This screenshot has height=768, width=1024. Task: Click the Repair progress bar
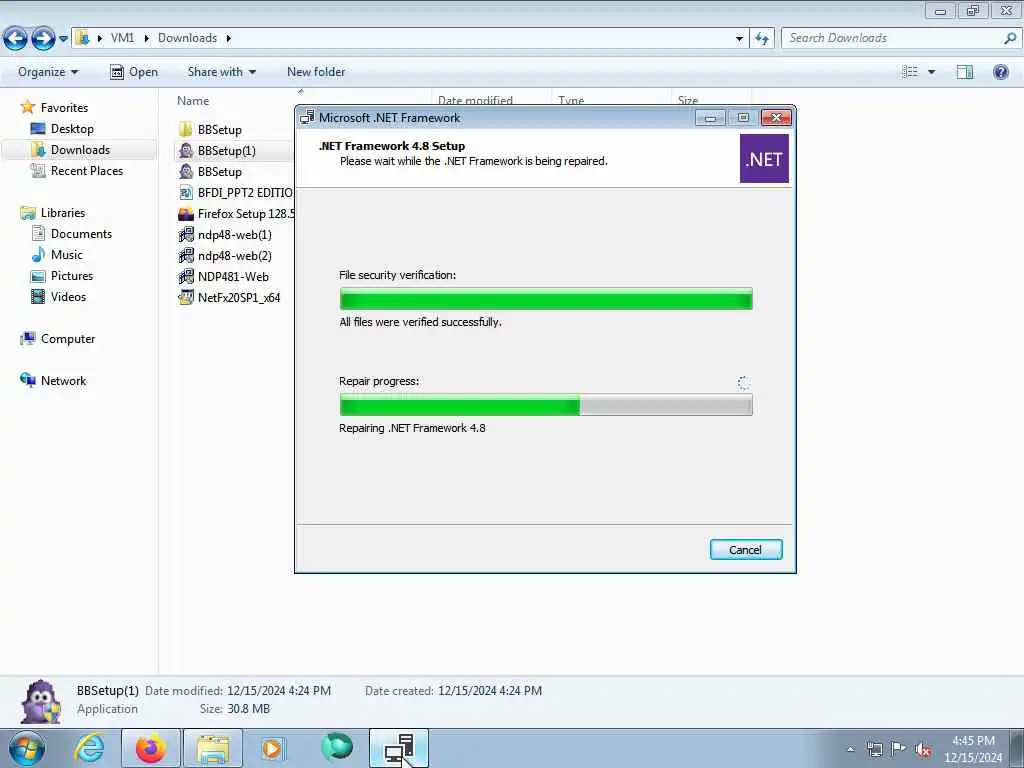pyautogui.click(x=546, y=405)
